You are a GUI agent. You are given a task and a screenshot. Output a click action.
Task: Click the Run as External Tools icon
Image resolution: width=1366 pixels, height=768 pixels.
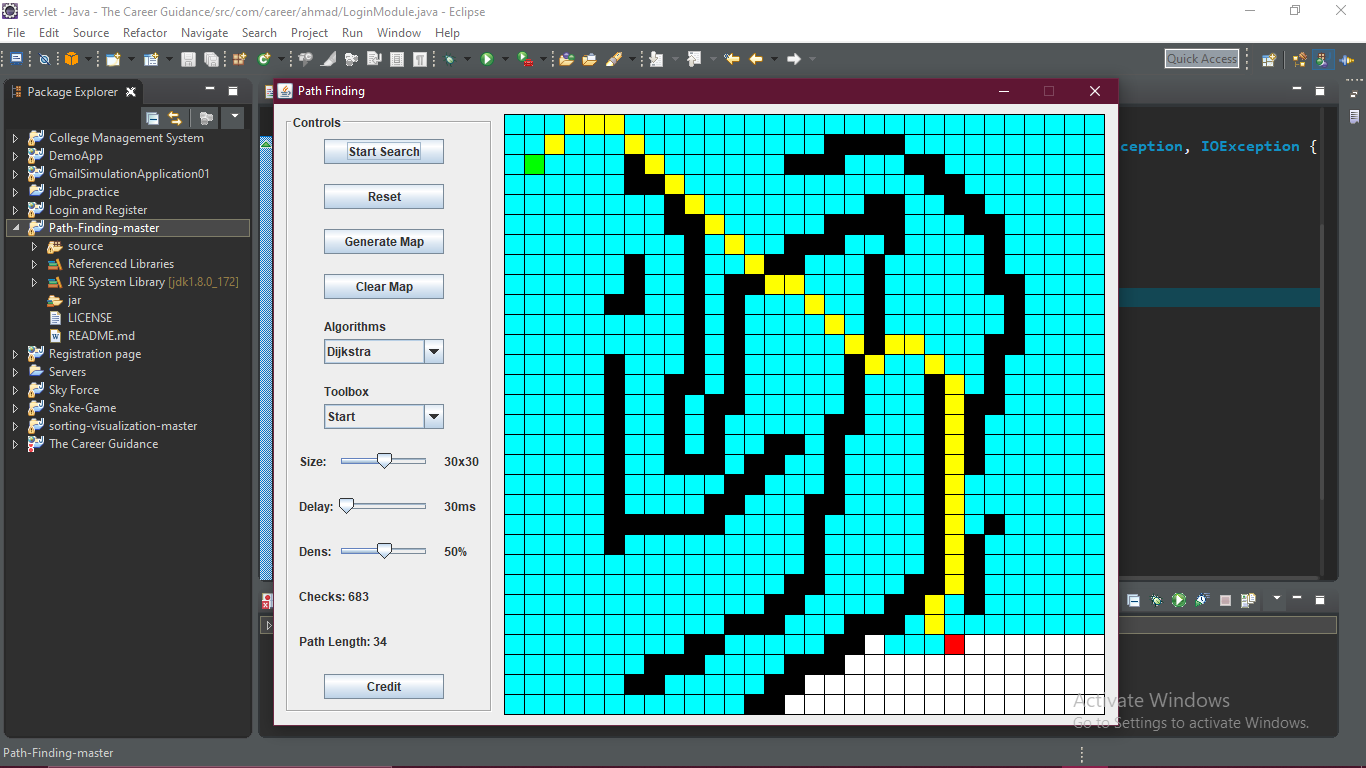point(526,59)
